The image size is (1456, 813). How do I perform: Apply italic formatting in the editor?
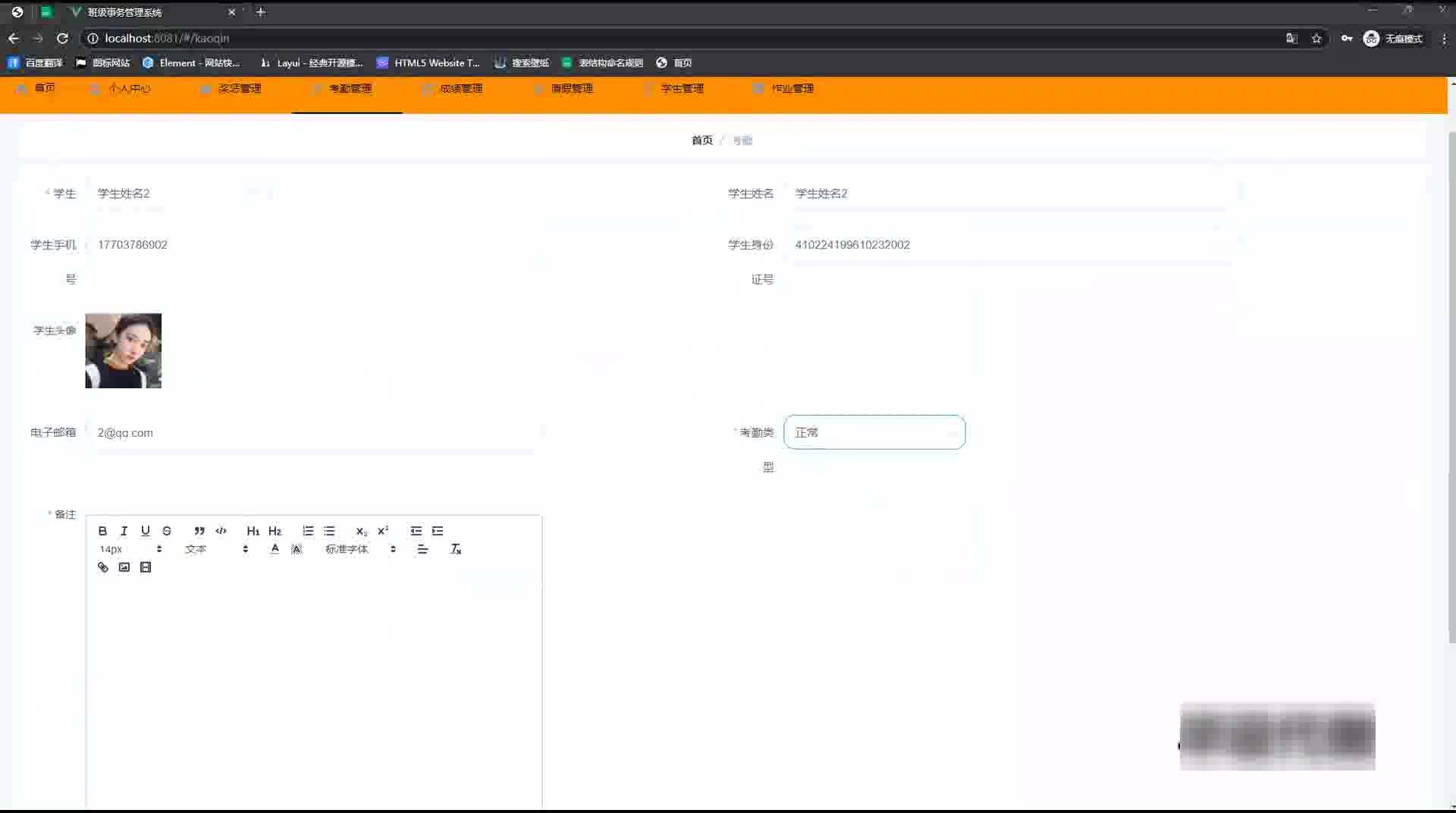point(124,531)
